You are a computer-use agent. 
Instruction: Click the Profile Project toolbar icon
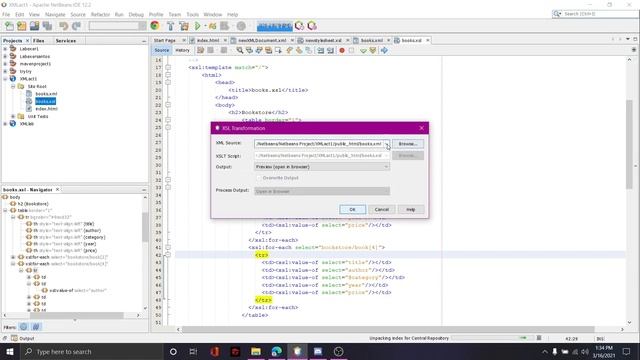[224, 26]
